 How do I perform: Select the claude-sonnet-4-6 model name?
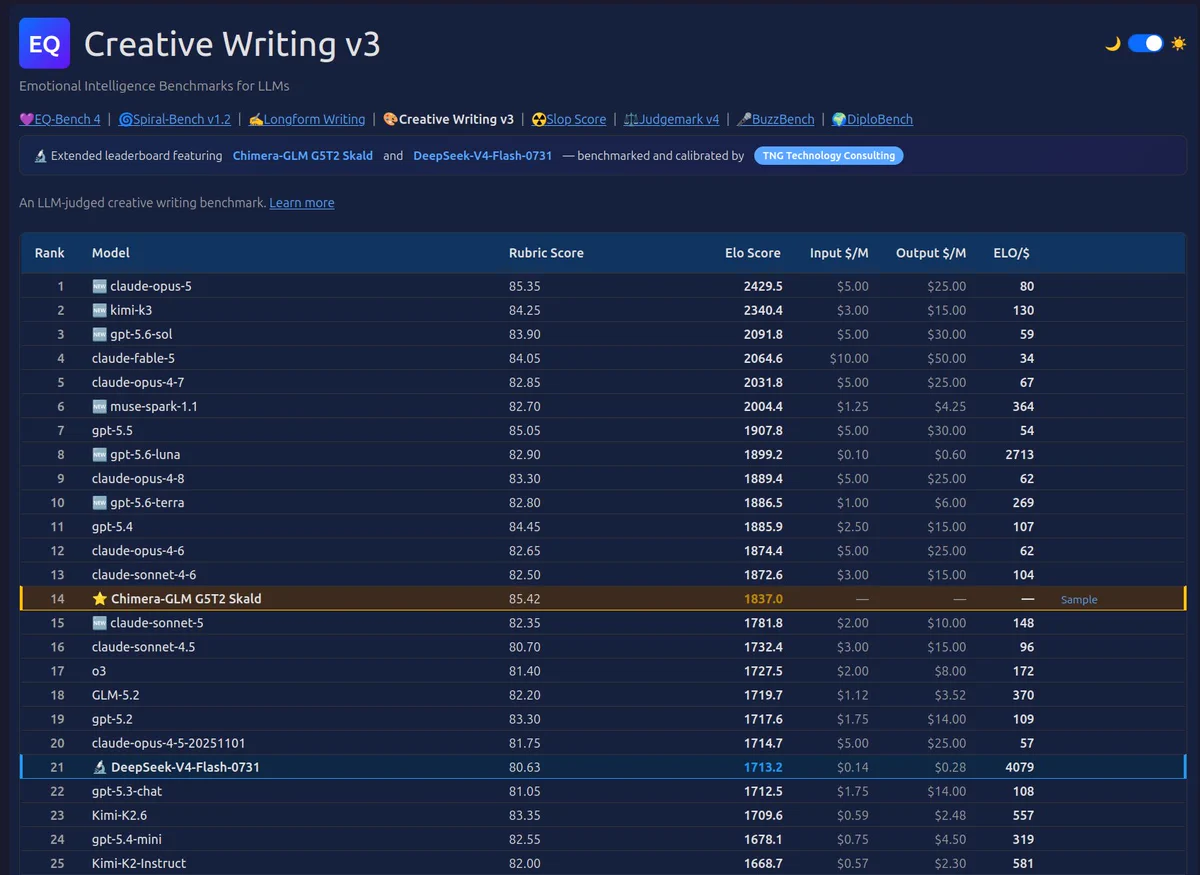click(x=144, y=575)
